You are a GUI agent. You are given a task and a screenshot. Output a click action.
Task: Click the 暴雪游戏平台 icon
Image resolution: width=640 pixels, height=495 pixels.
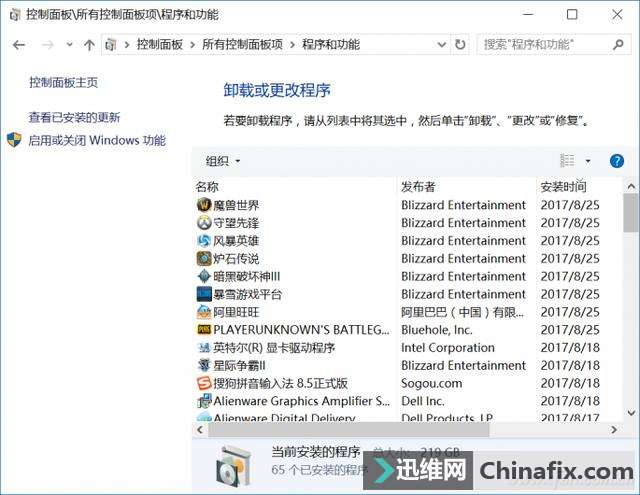click(204, 294)
